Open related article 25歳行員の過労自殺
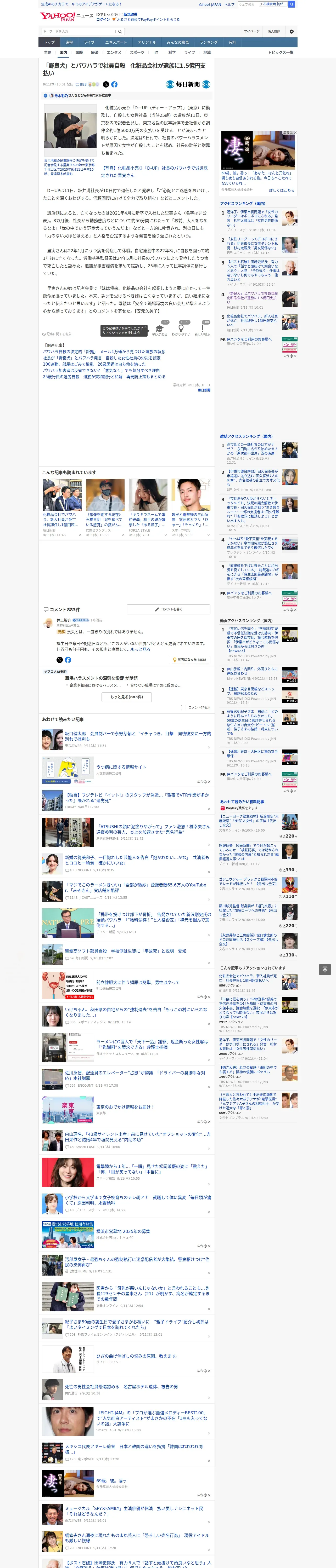Screen dimensions: 336x1568 pyautogui.click(x=104, y=377)
